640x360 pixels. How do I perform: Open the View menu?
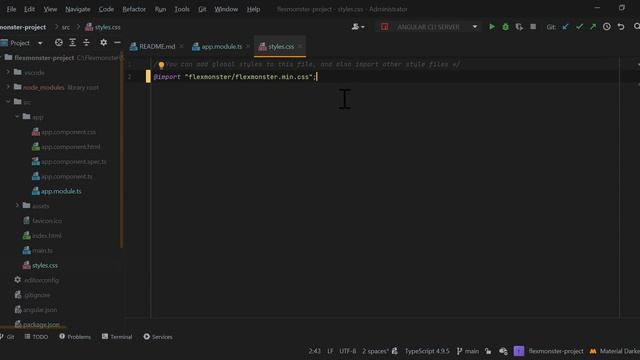coord(50,9)
